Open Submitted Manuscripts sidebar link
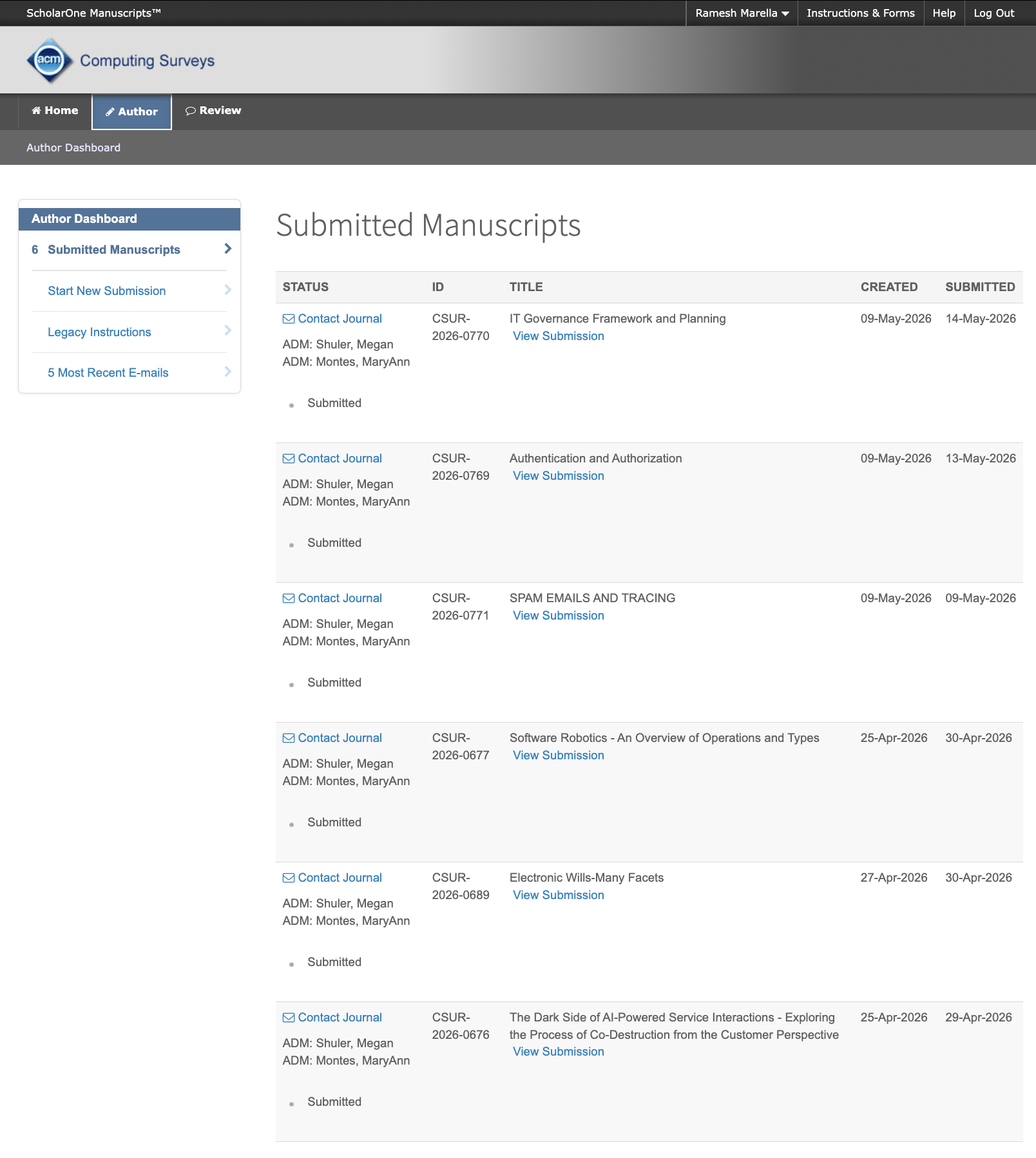The width and height of the screenshot is (1036, 1158). (114, 250)
